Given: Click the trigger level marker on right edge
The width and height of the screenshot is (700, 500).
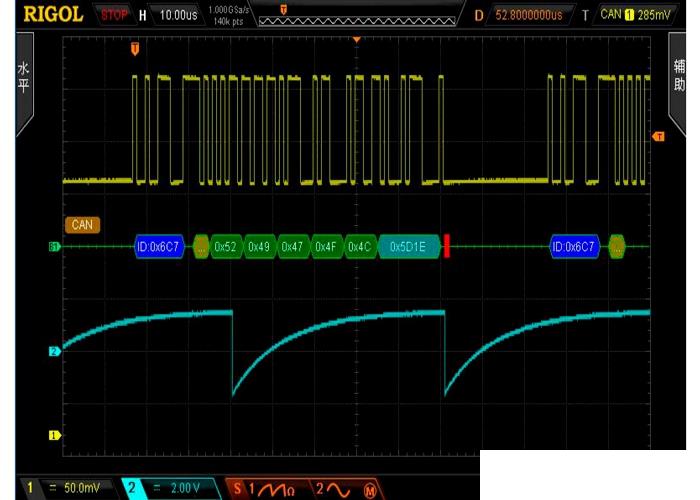Looking at the screenshot, I should tap(658, 136).
